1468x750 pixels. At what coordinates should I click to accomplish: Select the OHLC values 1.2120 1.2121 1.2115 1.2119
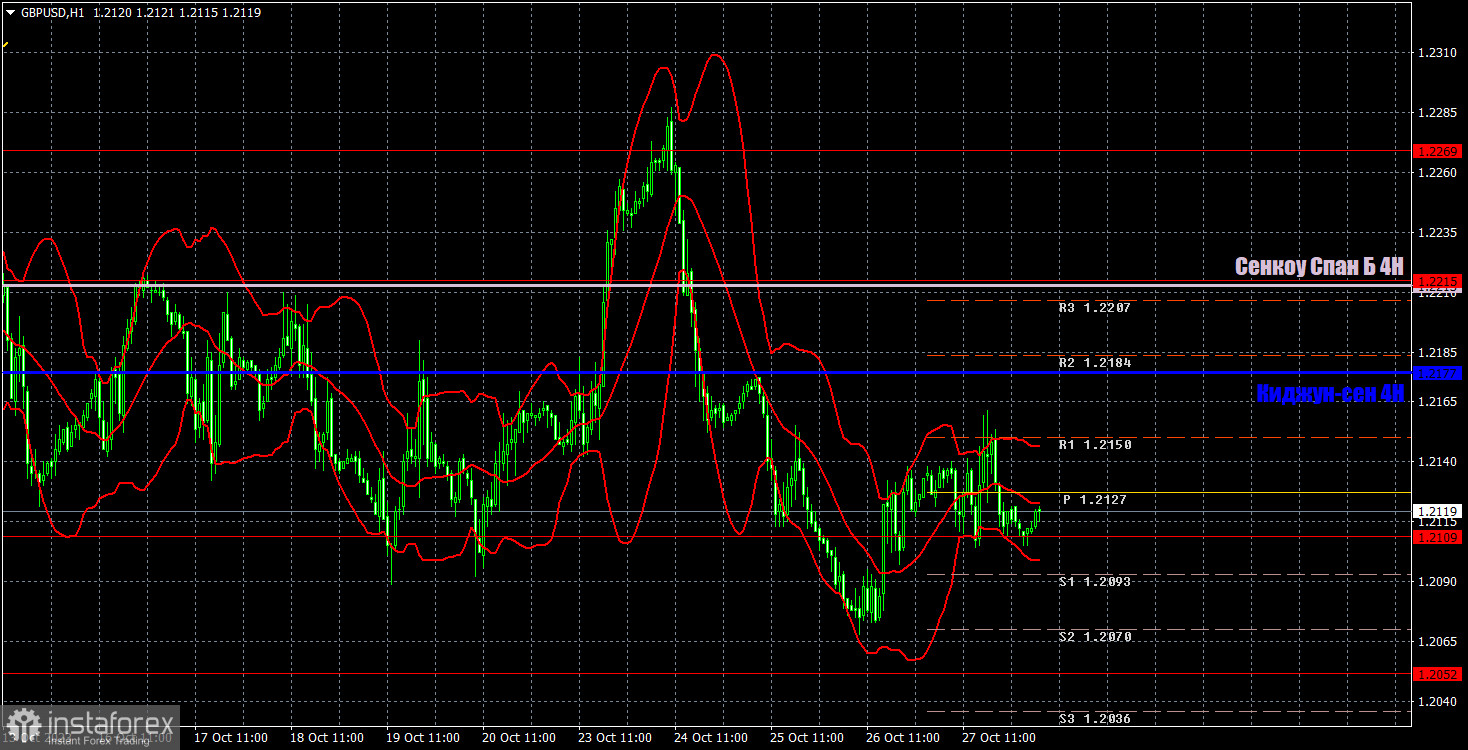click(176, 13)
